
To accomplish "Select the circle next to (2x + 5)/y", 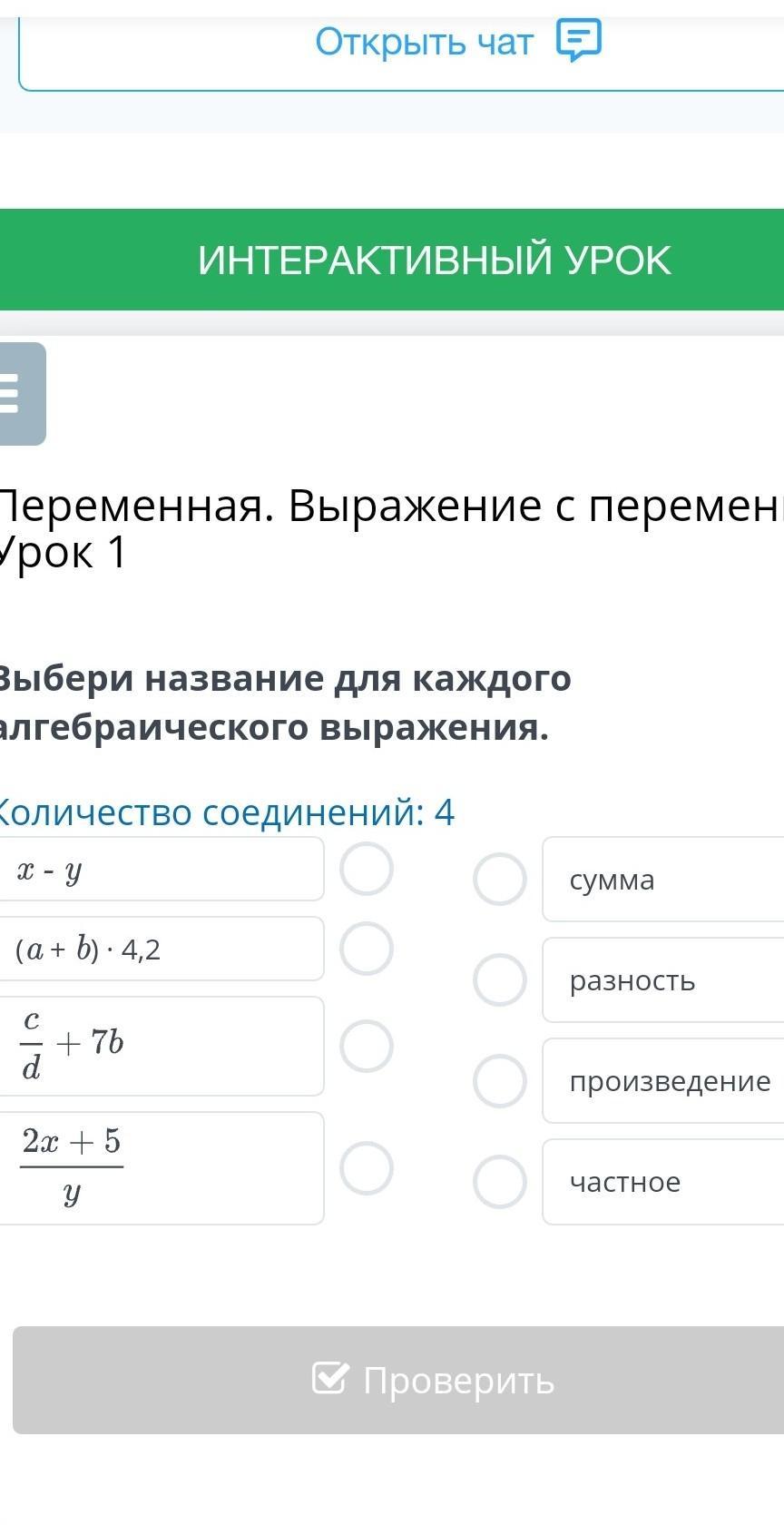I will tap(367, 1167).
